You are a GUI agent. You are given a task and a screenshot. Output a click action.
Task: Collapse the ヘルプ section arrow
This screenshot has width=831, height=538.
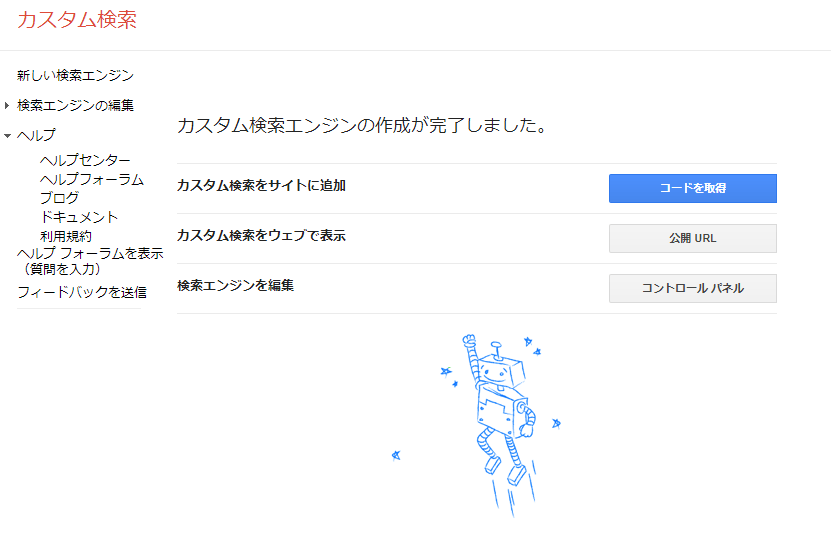7,136
